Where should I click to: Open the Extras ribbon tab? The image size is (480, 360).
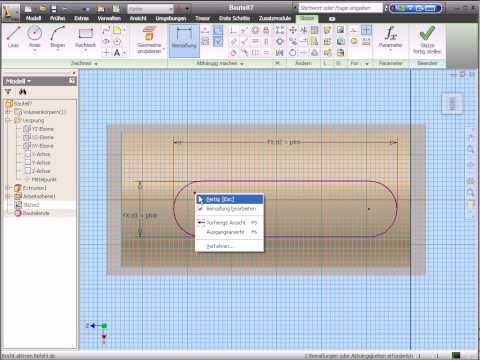click(x=82, y=18)
